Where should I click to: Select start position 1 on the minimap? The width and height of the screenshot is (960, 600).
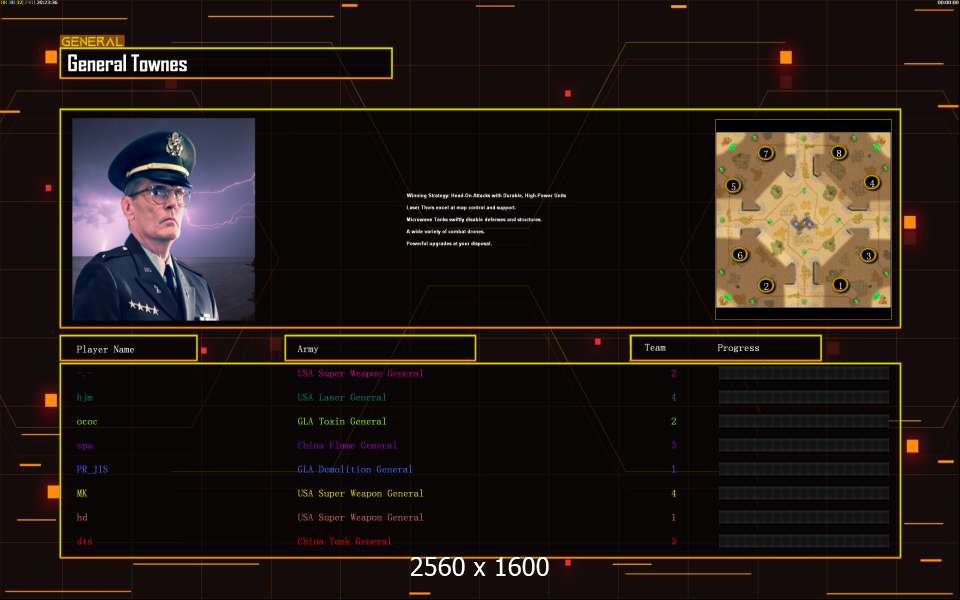[x=840, y=284]
